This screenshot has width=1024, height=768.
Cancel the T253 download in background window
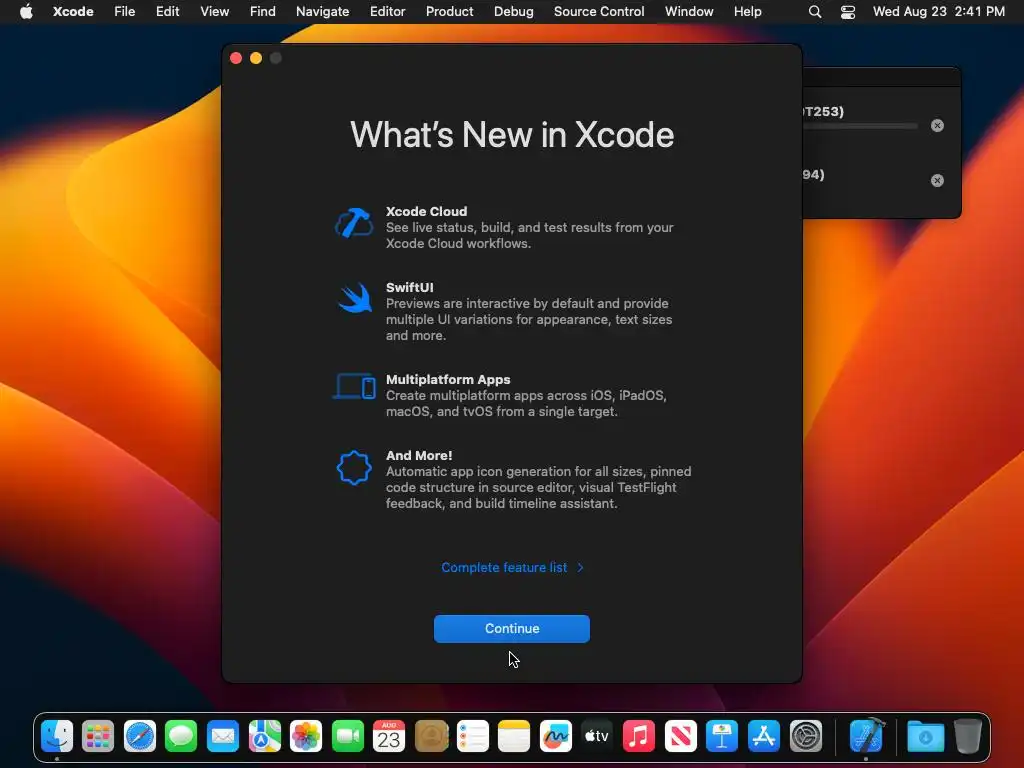(937, 125)
